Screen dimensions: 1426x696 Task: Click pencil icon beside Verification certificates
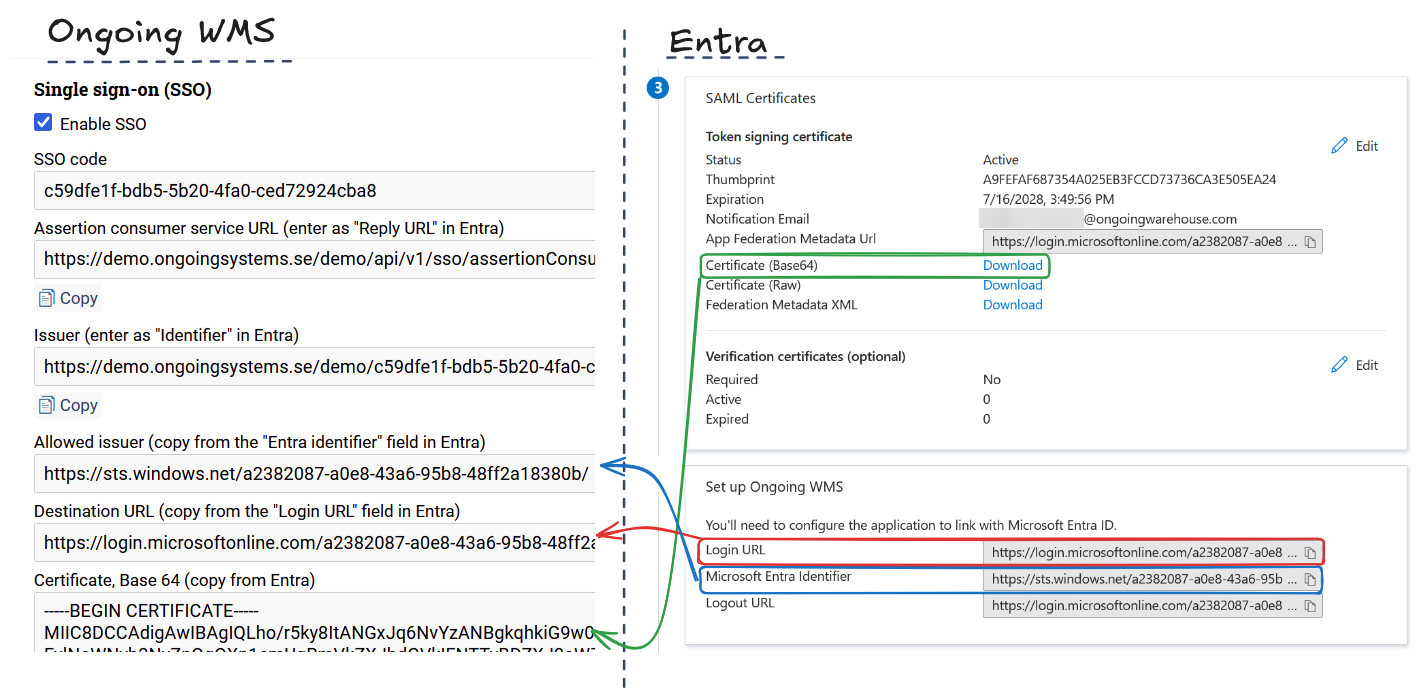1340,365
